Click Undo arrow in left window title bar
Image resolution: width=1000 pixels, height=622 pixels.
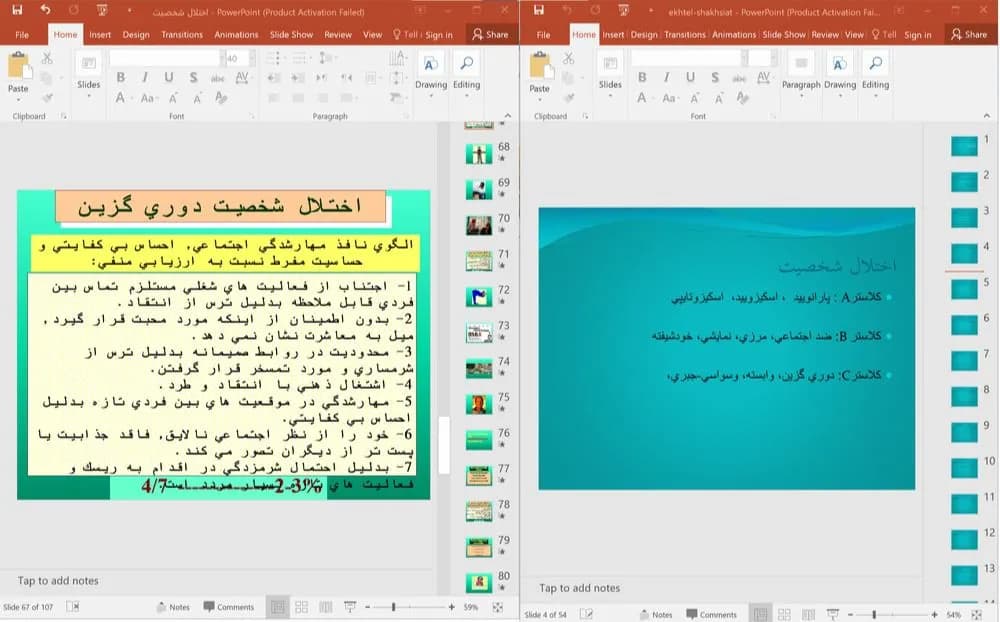[45, 10]
